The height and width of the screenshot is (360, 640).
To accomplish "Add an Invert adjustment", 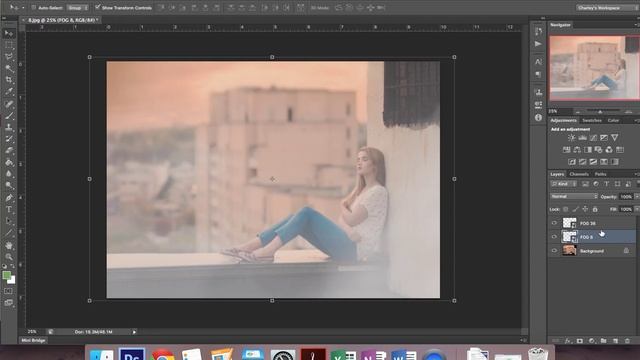I will coord(572,162).
